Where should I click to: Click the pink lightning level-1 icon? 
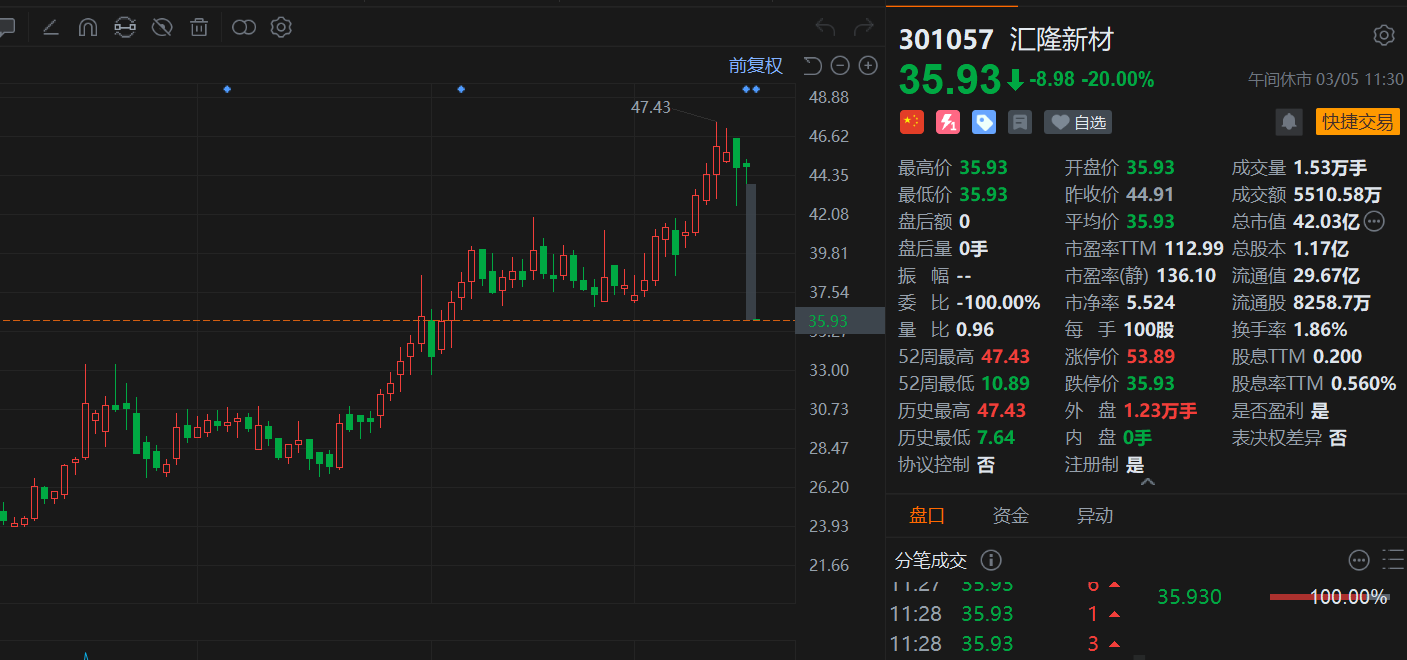(x=948, y=122)
